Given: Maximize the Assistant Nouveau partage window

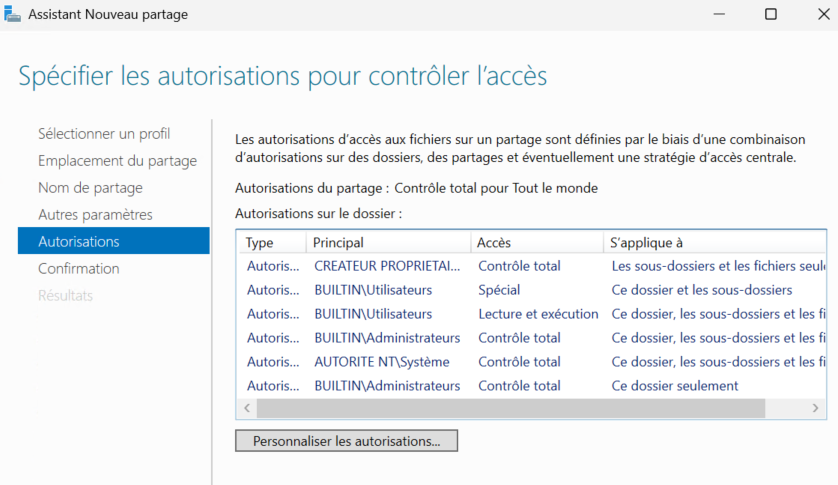Looking at the screenshot, I should tap(770, 14).
